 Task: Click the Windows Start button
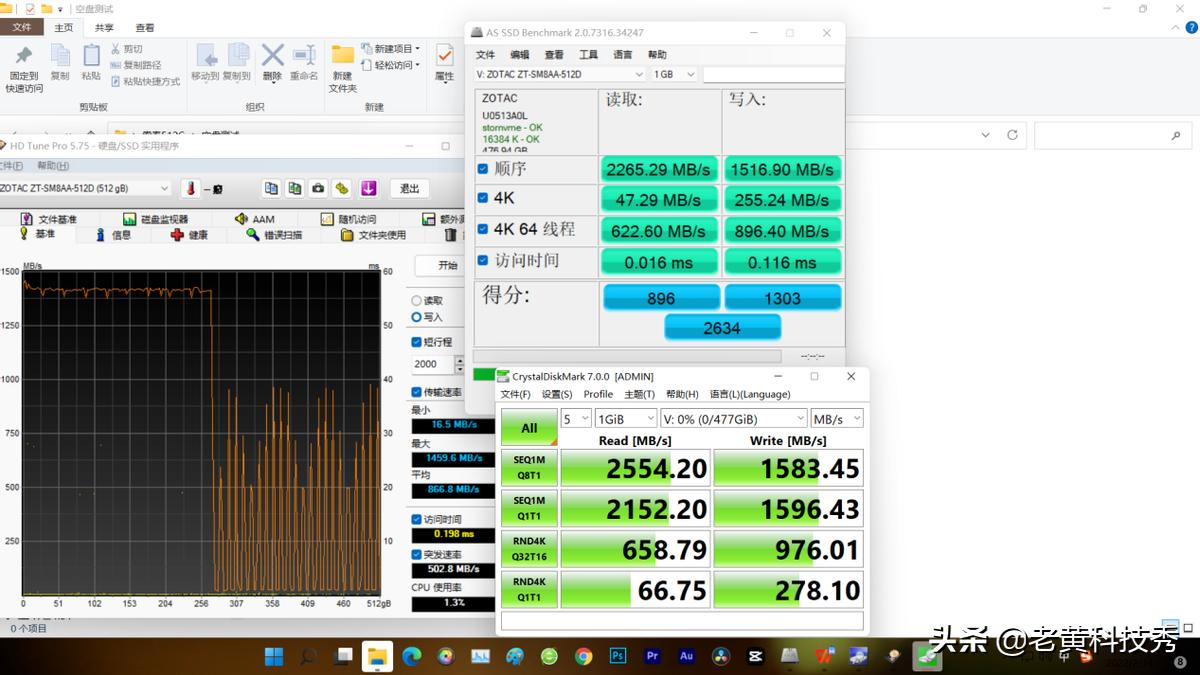(273, 656)
